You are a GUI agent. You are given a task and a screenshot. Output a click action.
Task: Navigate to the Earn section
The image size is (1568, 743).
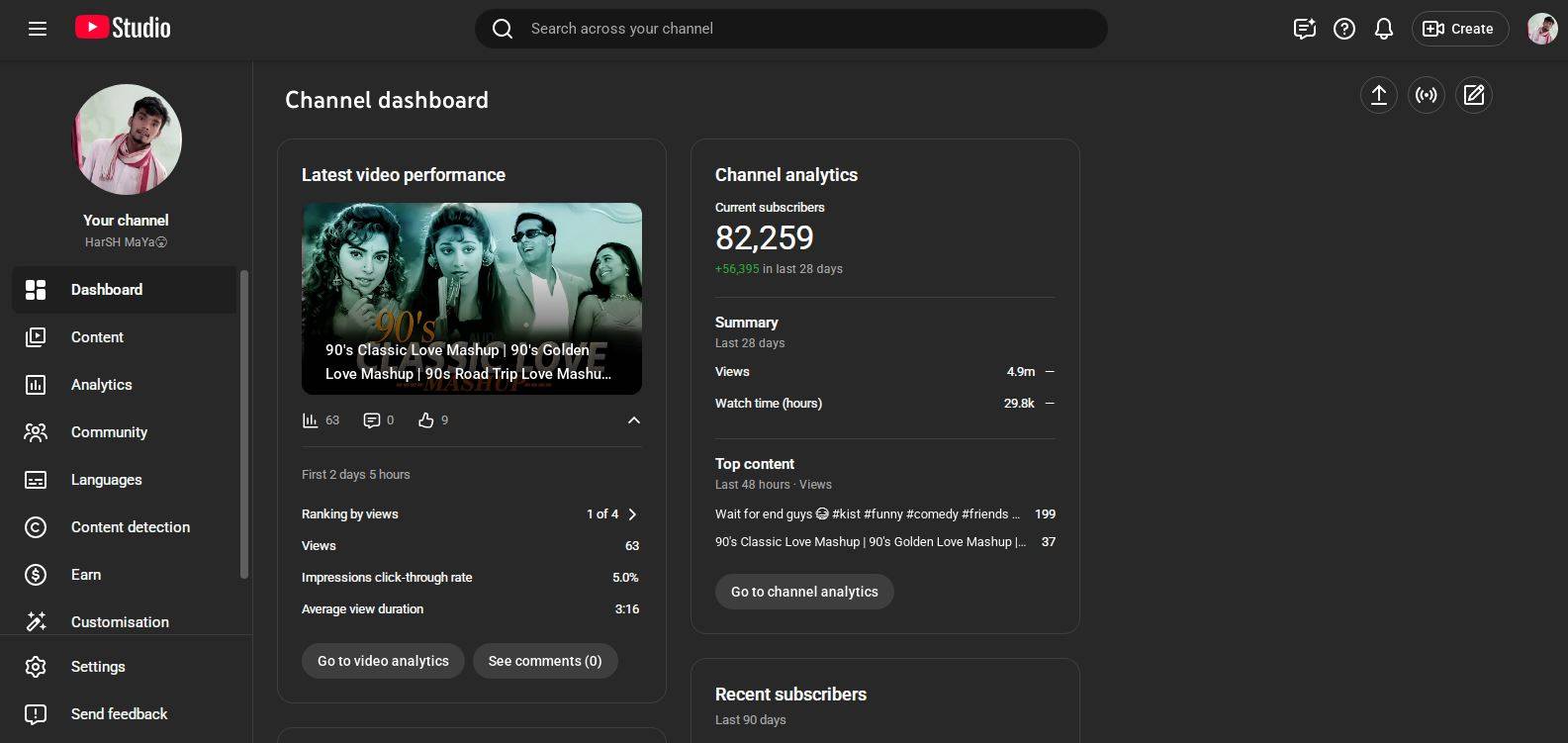[x=86, y=575]
